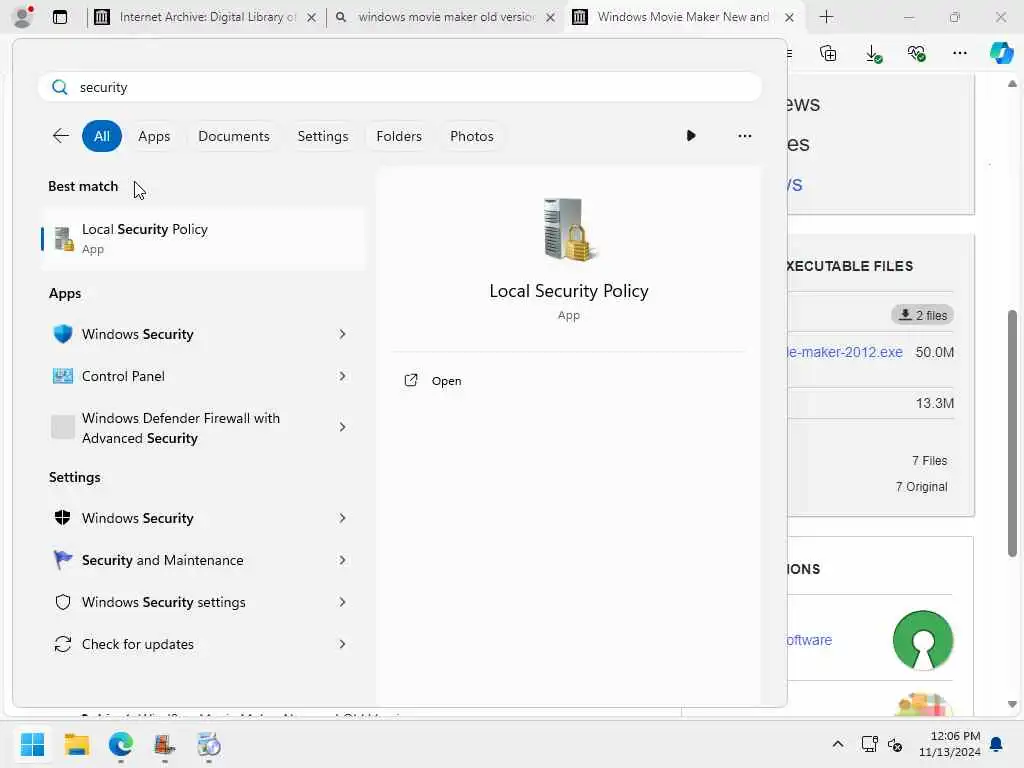This screenshot has width=1024, height=768.
Task: Select the Photos filter tab
Action: coord(472,136)
